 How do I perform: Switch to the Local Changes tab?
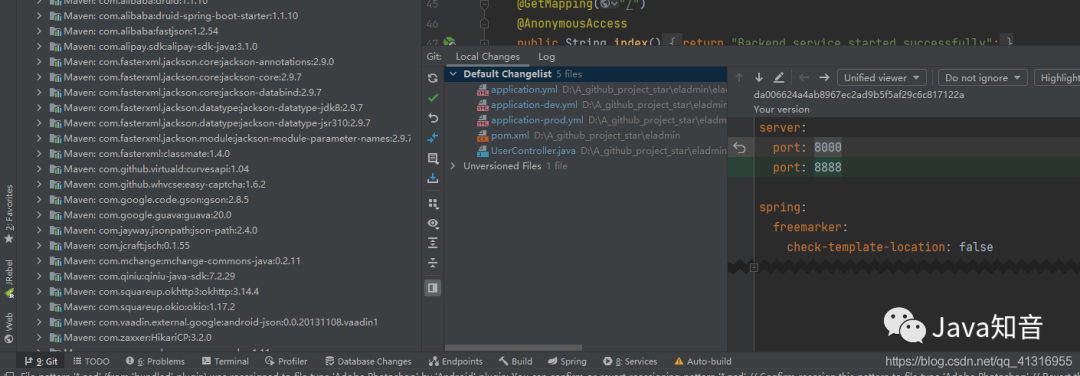pos(488,57)
